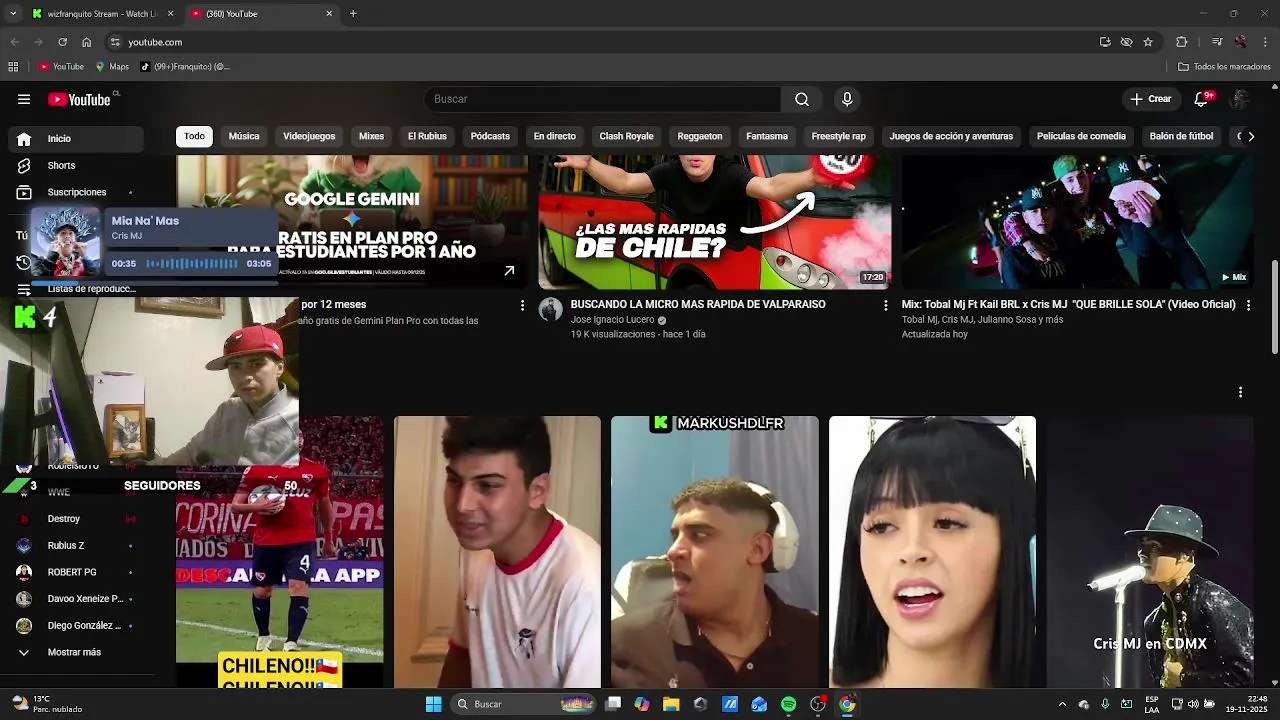1280x720 pixels.
Task: Open the bangs-haired woman short thumbnail
Action: 932,552
